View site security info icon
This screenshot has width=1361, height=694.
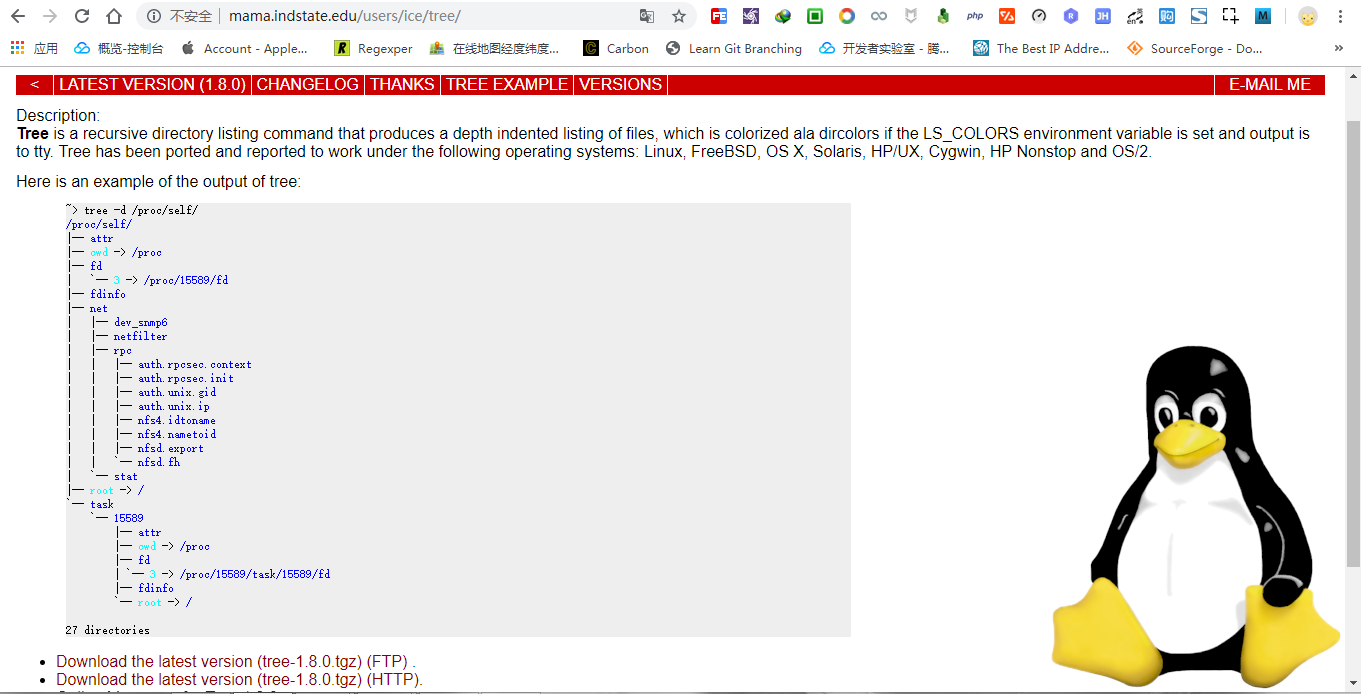click(x=153, y=16)
